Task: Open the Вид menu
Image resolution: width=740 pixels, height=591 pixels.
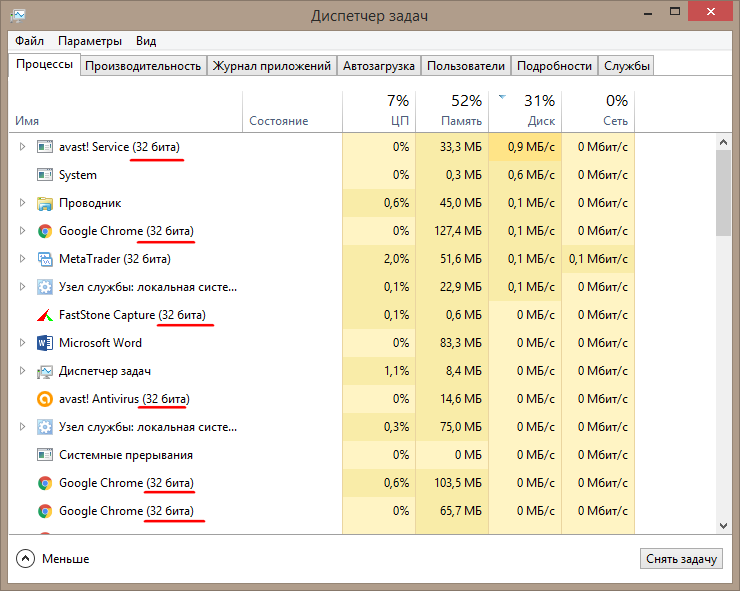Action: (x=146, y=41)
